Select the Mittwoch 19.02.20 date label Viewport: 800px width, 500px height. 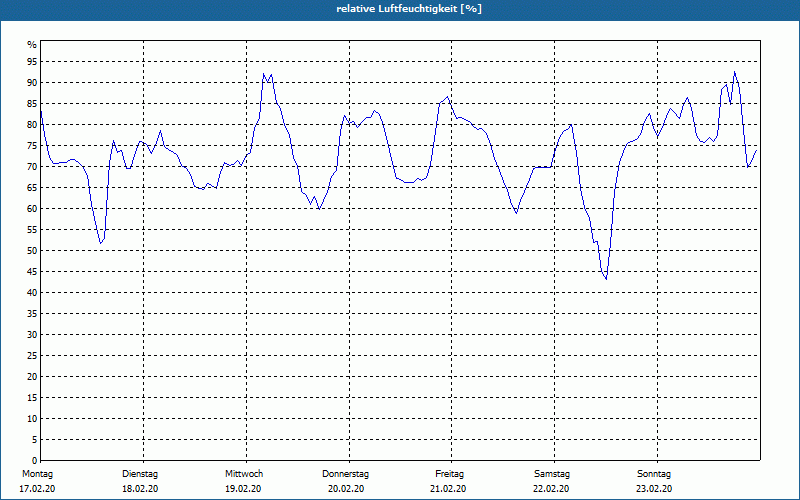(243, 481)
